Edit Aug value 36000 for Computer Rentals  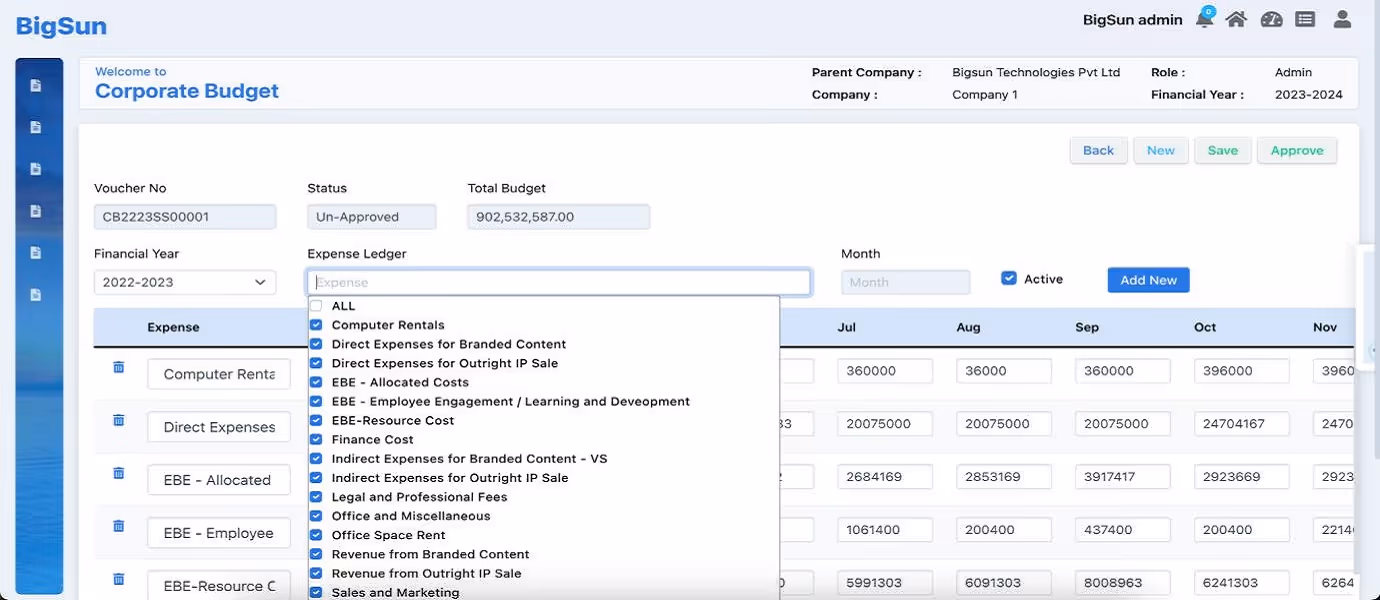1004,371
